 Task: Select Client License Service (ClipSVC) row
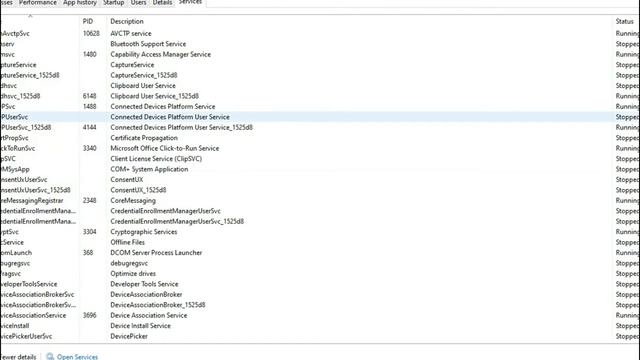320,159
